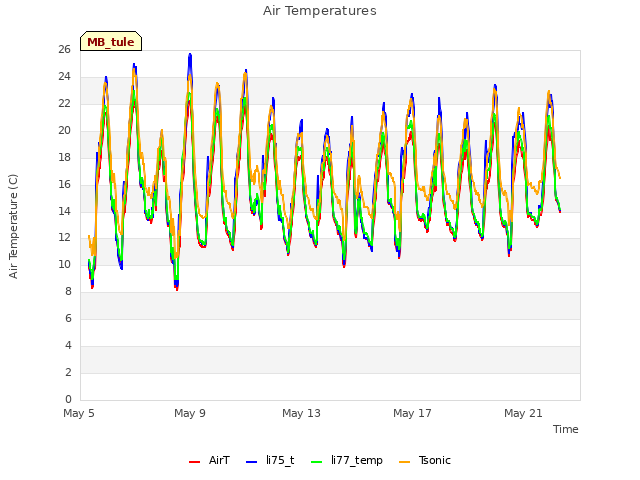Image resolution: width=640 pixels, height=480 pixels.
Task: Select the May 9 x-axis label
Action: 190,413
